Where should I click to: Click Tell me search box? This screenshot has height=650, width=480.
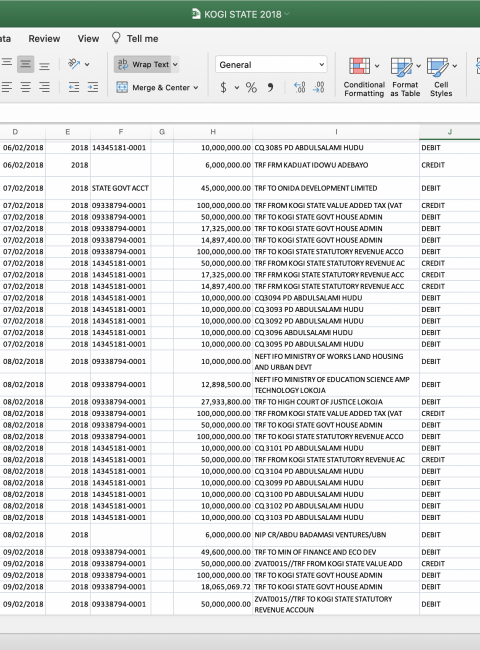(142, 39)
